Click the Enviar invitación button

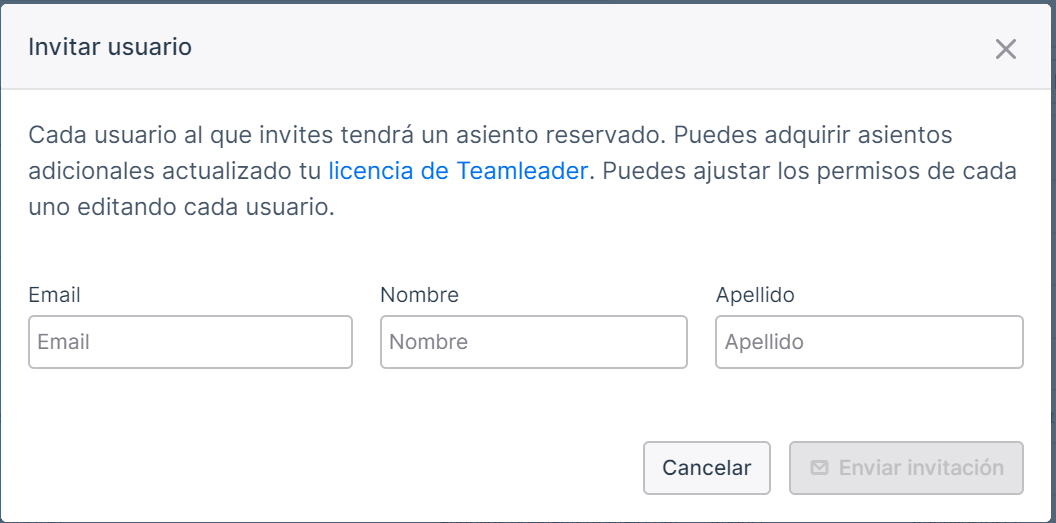click(x=906, y=468)
